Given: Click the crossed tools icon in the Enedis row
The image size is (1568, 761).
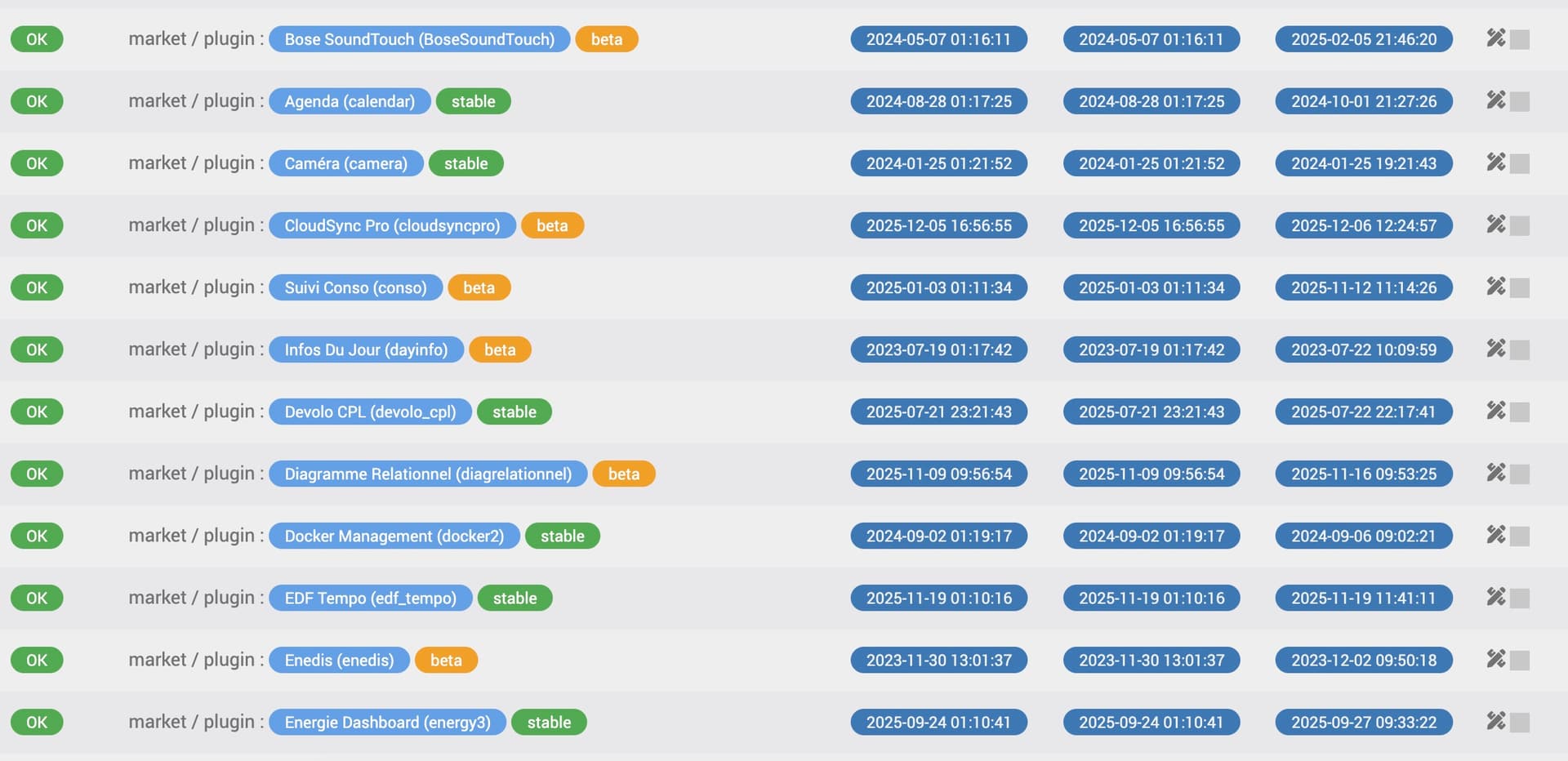Looking at the screenshot, I should pyautogui.click(x=1495, y=659).
